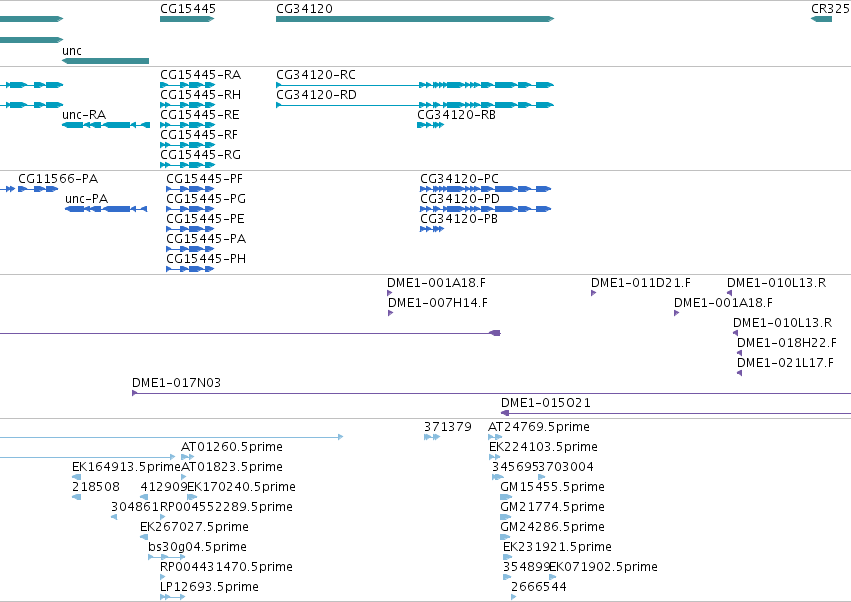
Task: Select transcript CG15445-RH
Action: point(200,95)
